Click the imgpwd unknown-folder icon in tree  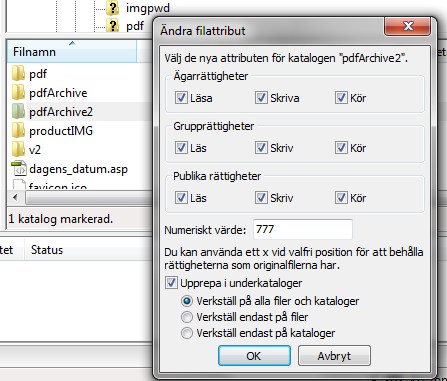click(113, 8)
